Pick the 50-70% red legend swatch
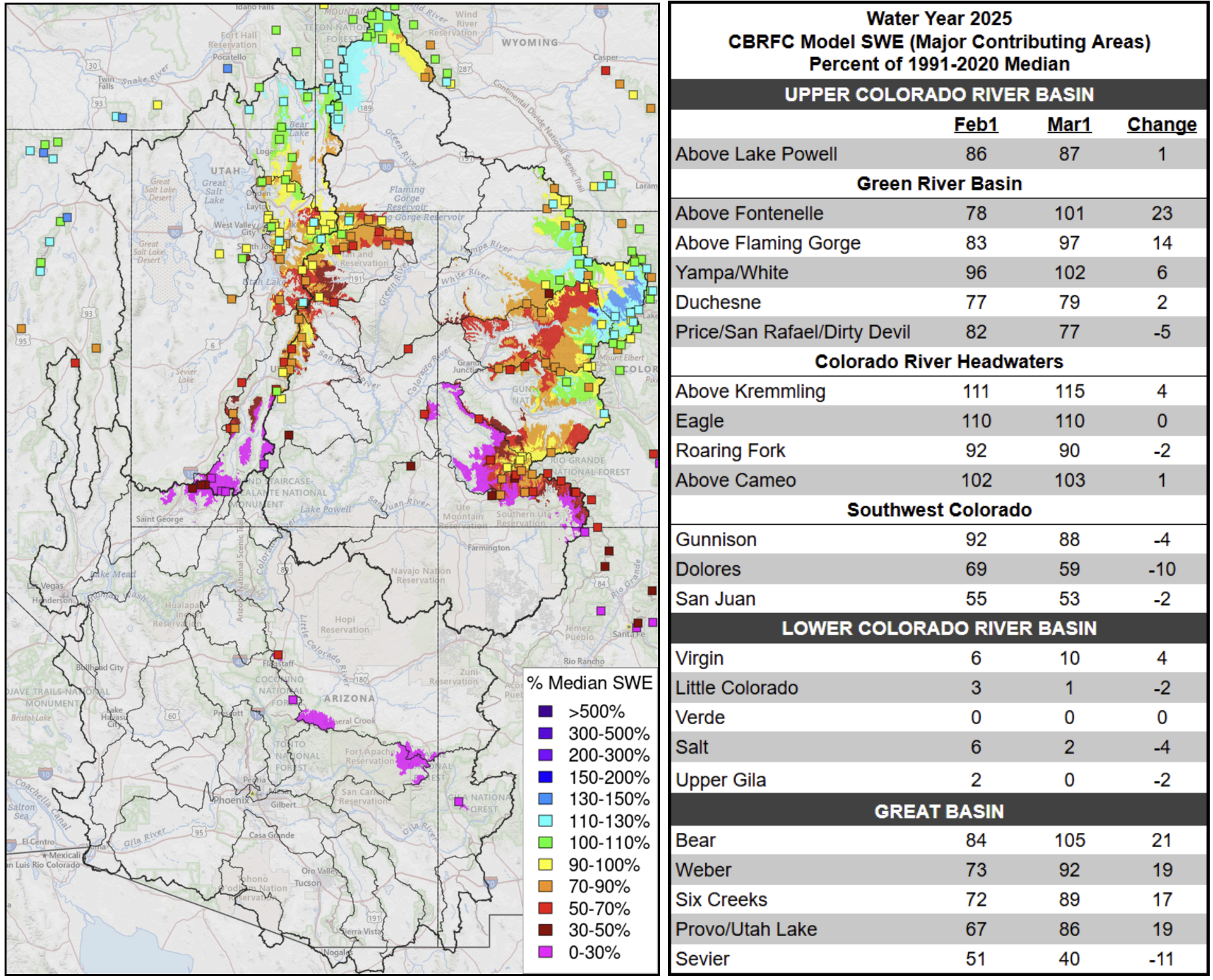 point(545,908)
